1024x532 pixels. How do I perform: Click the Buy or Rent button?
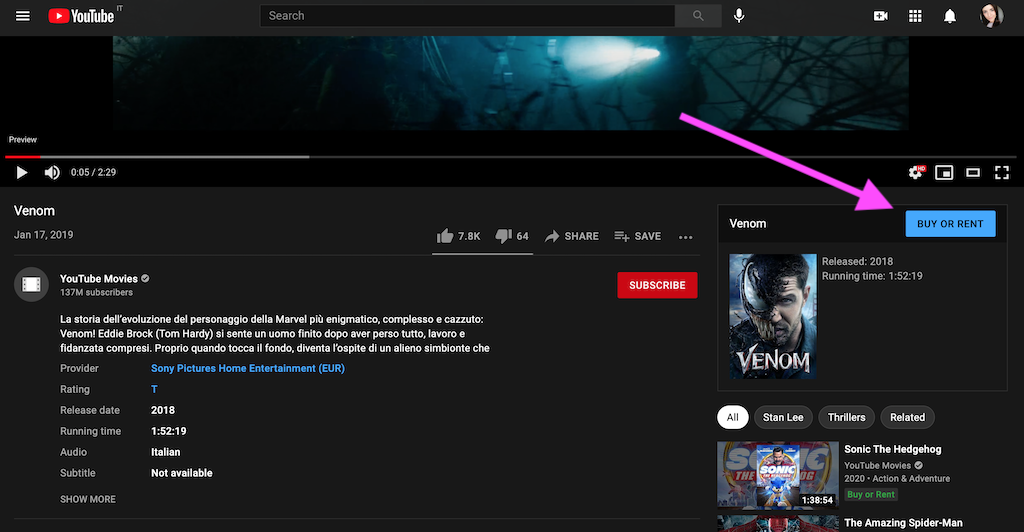click(950, 224)
